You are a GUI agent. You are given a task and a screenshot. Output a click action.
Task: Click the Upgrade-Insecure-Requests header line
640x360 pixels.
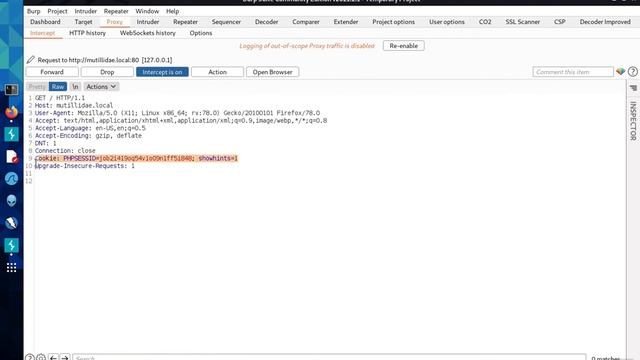click(x=84, y=166)
